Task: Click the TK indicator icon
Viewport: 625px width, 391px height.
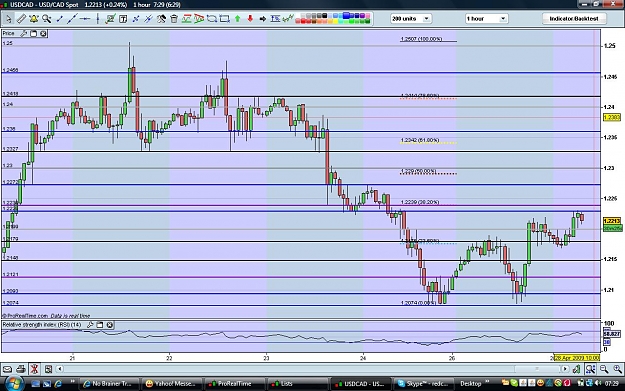Action: [275, 18]
